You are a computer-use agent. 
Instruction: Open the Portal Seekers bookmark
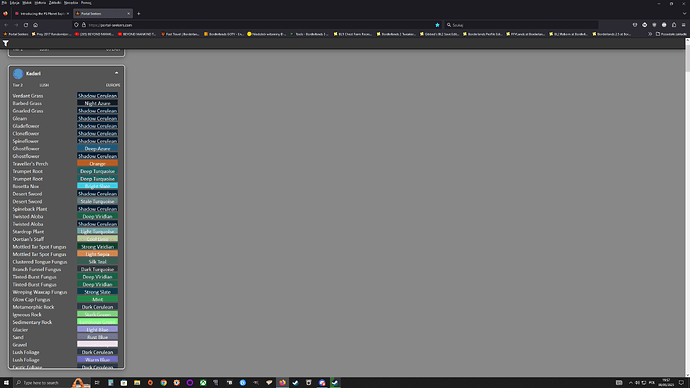click(x=15, y=34)
